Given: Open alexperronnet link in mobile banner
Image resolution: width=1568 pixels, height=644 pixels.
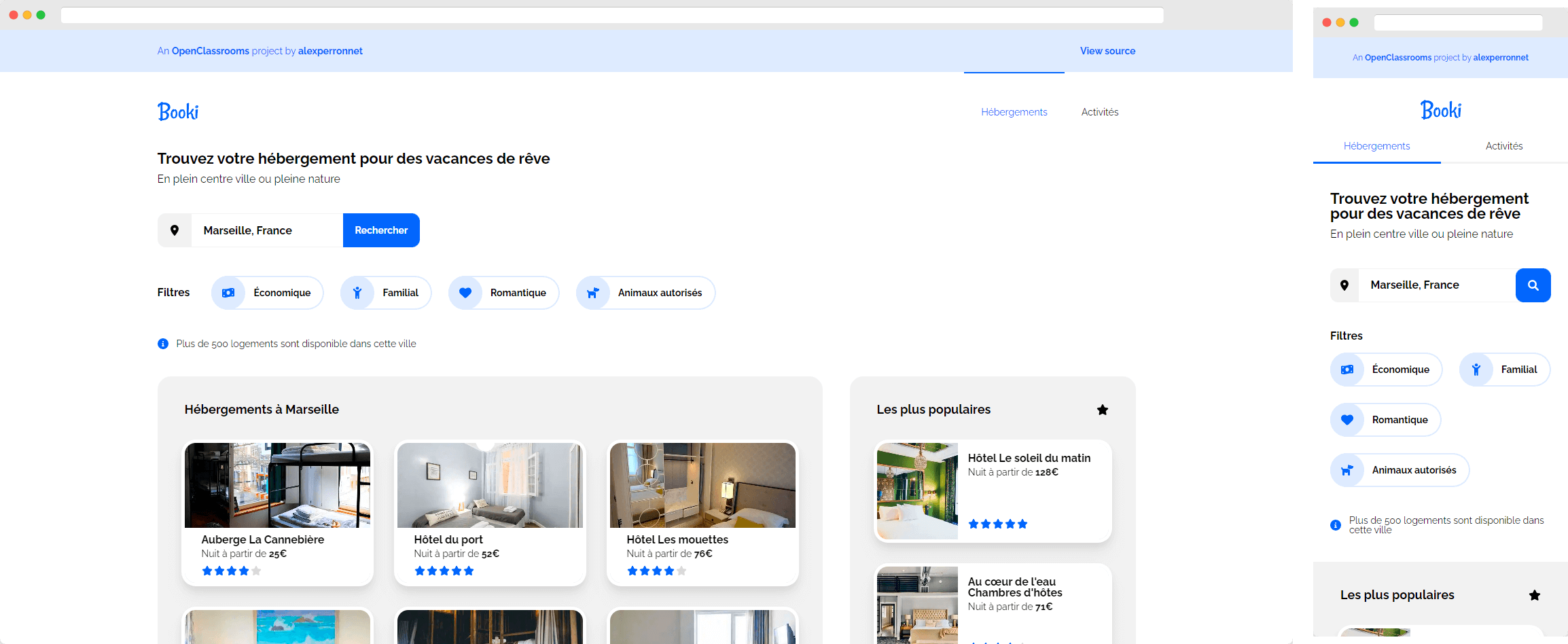Looking at the screenshot, I should pyautogui.click(x=1501, y=58).
